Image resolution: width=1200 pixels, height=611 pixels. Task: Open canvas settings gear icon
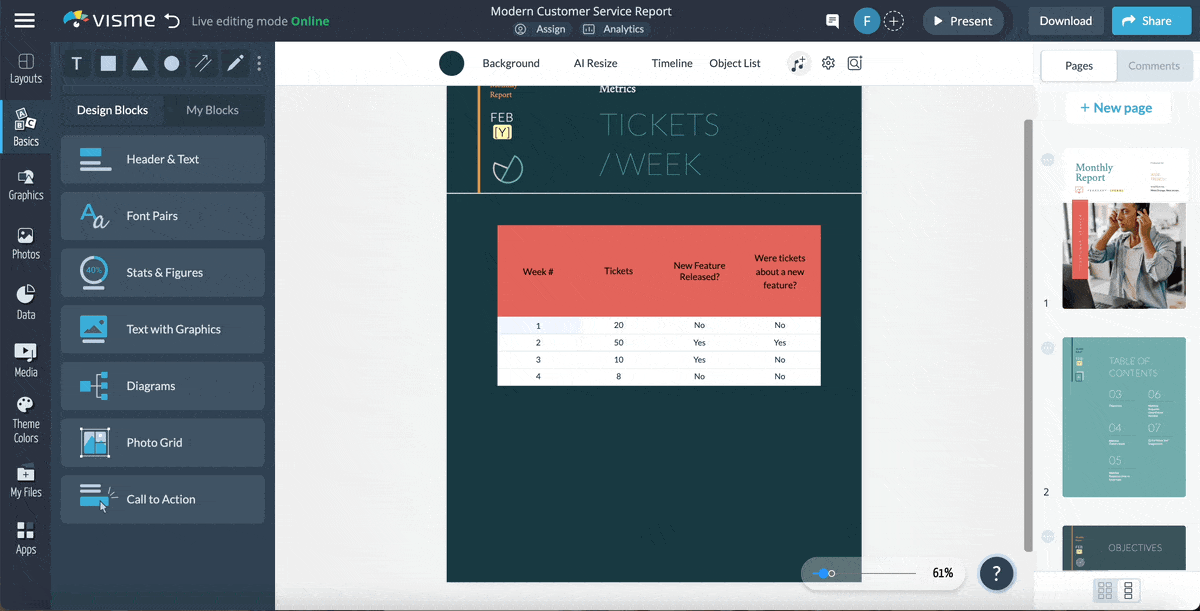(828, 63)
